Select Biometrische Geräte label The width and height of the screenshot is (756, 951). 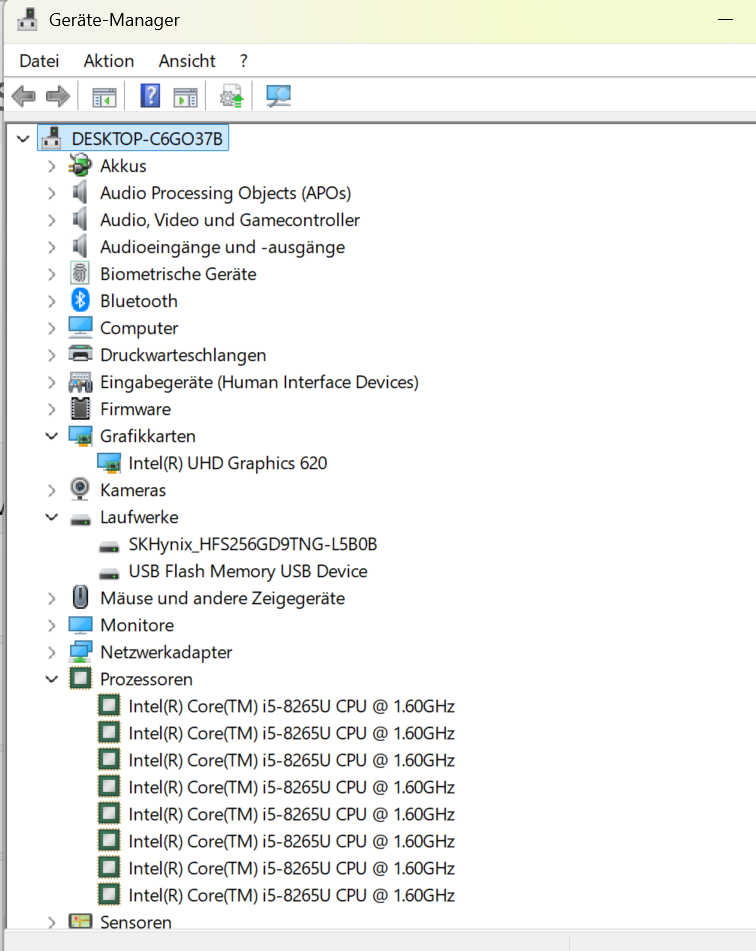178,274
